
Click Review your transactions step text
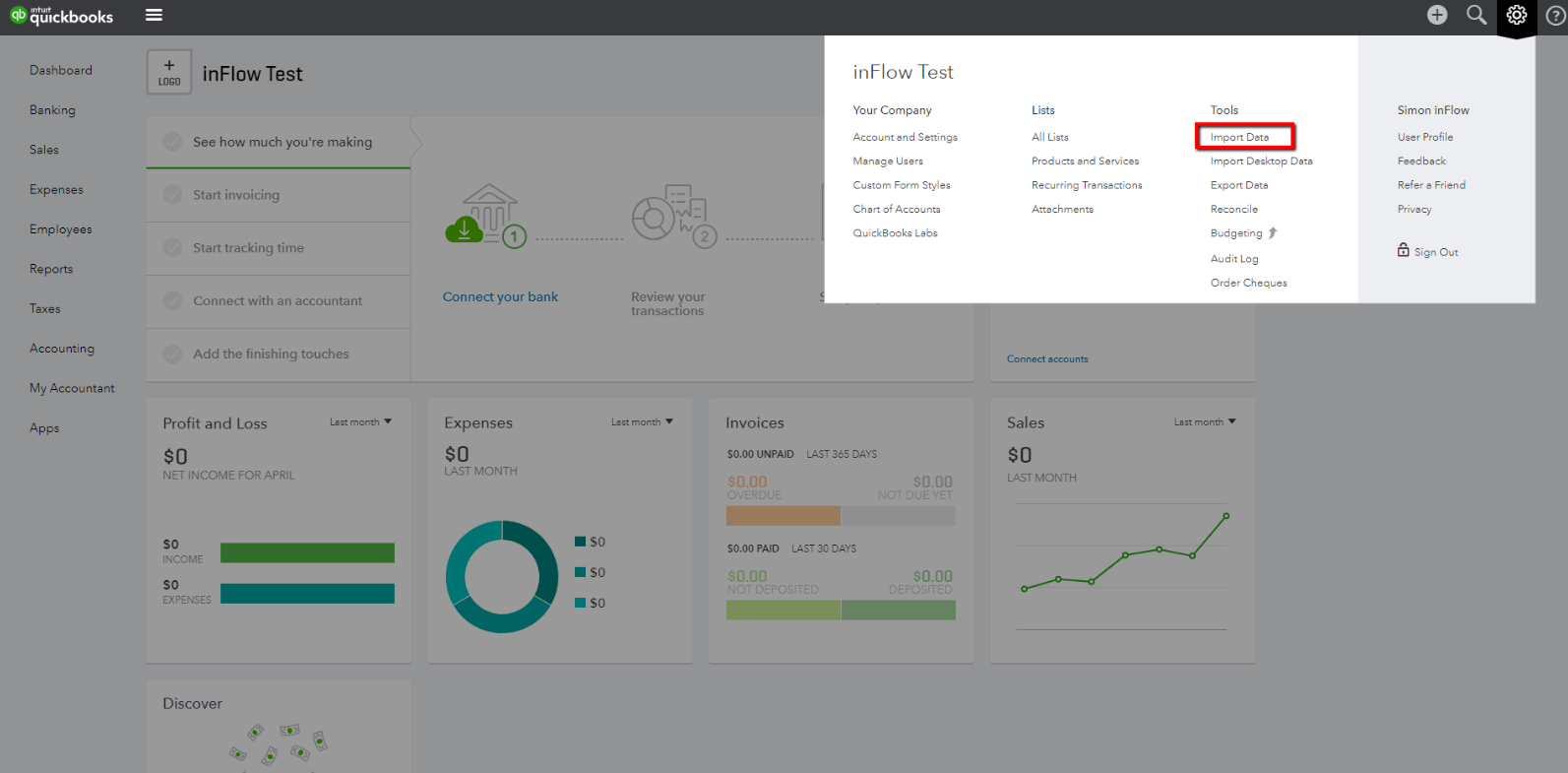click(x=668, y=303)
